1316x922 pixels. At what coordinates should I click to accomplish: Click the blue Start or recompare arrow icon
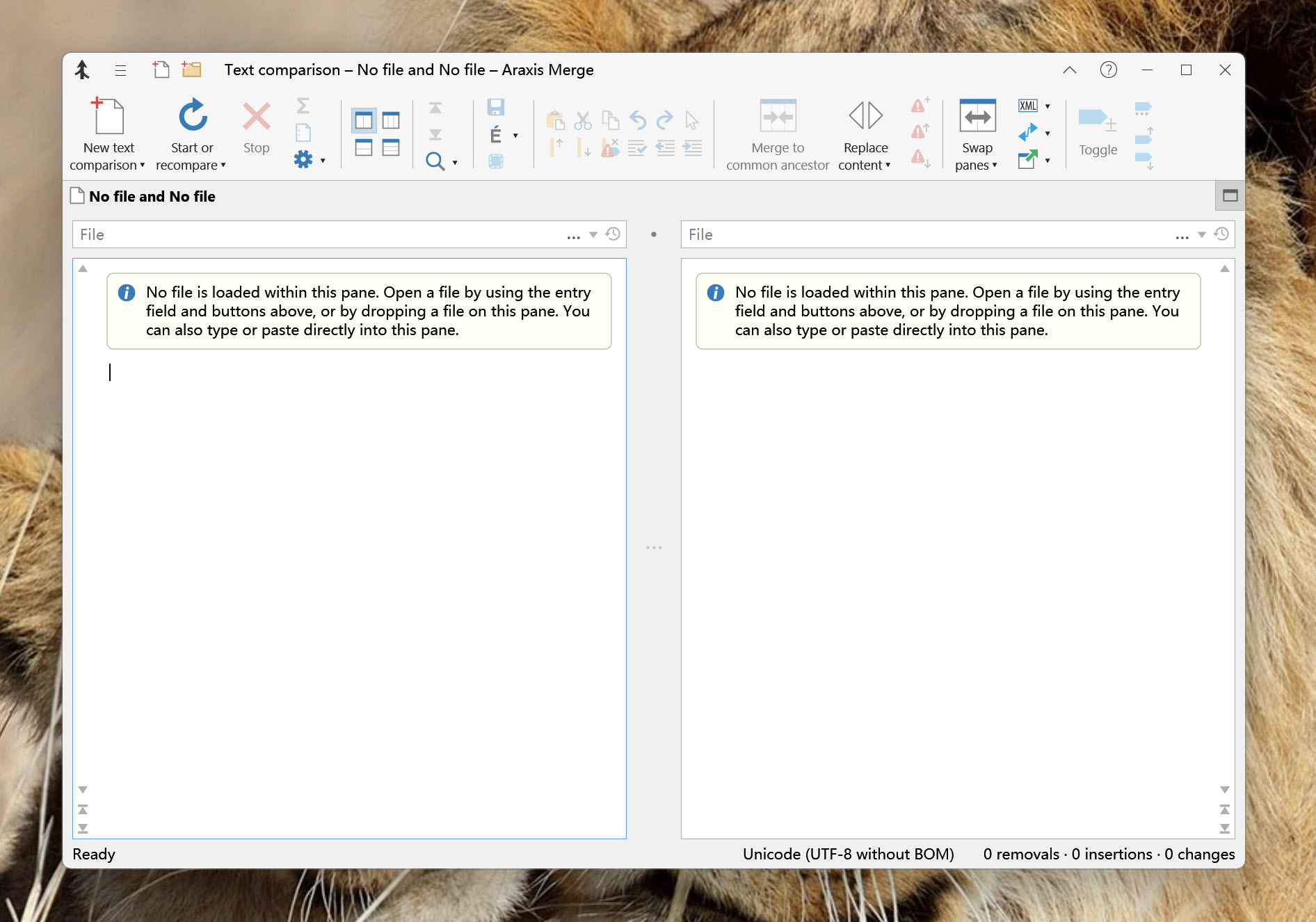(193, 115)
